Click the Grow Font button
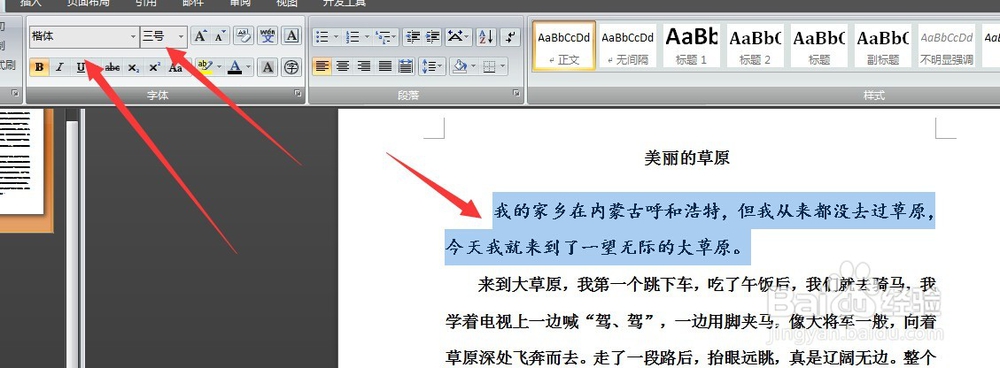The width and height of the screenshot is (1000, 368). 200,36
